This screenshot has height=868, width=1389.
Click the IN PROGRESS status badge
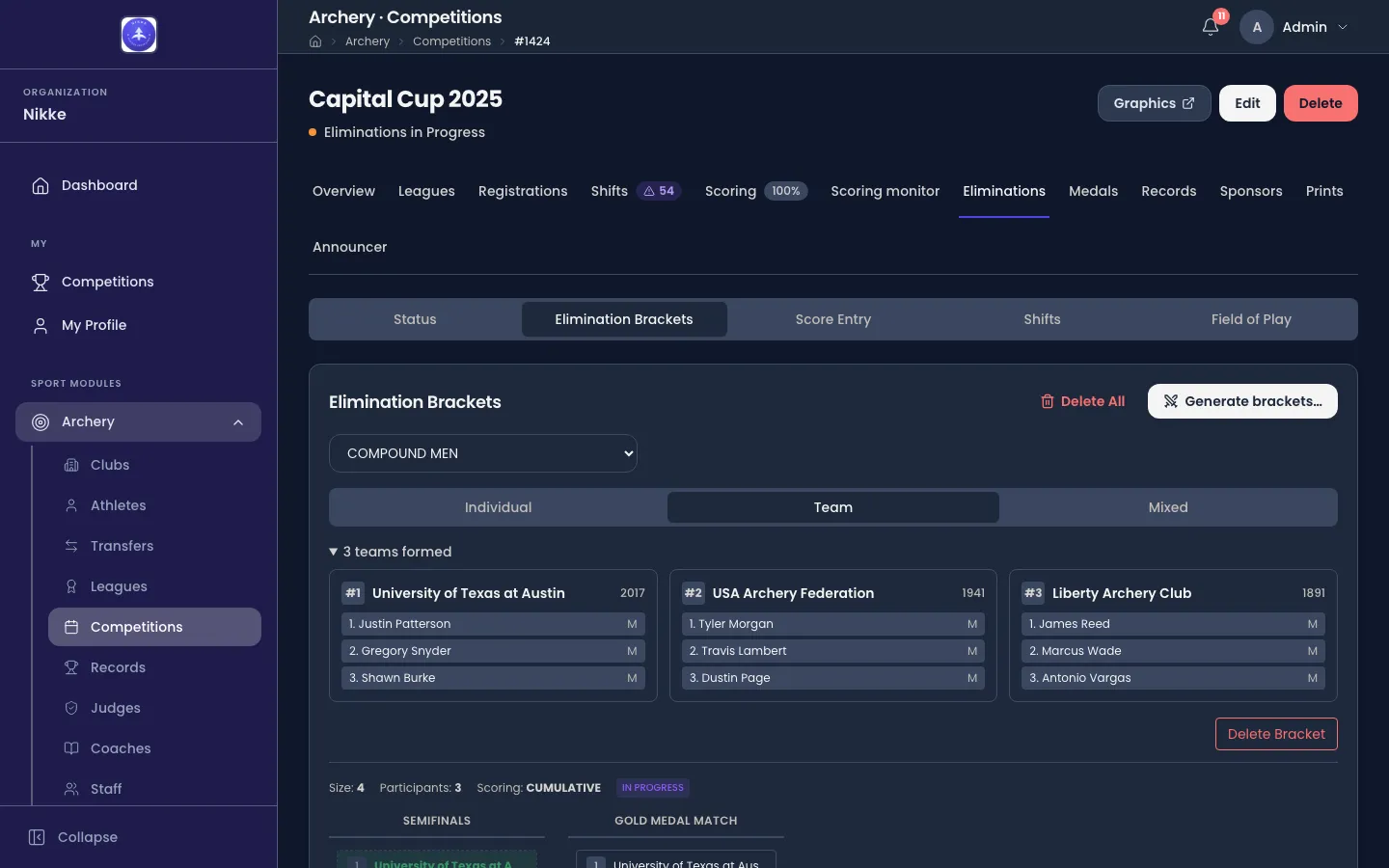click(653, 788)
